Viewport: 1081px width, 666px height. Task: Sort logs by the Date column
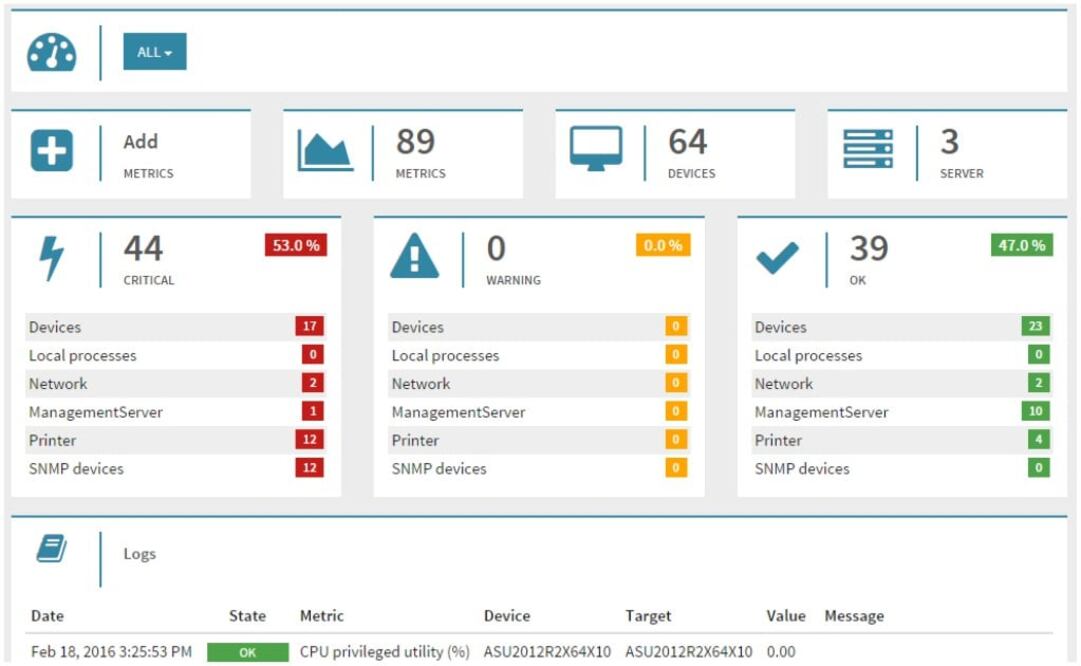coord(47,615)
